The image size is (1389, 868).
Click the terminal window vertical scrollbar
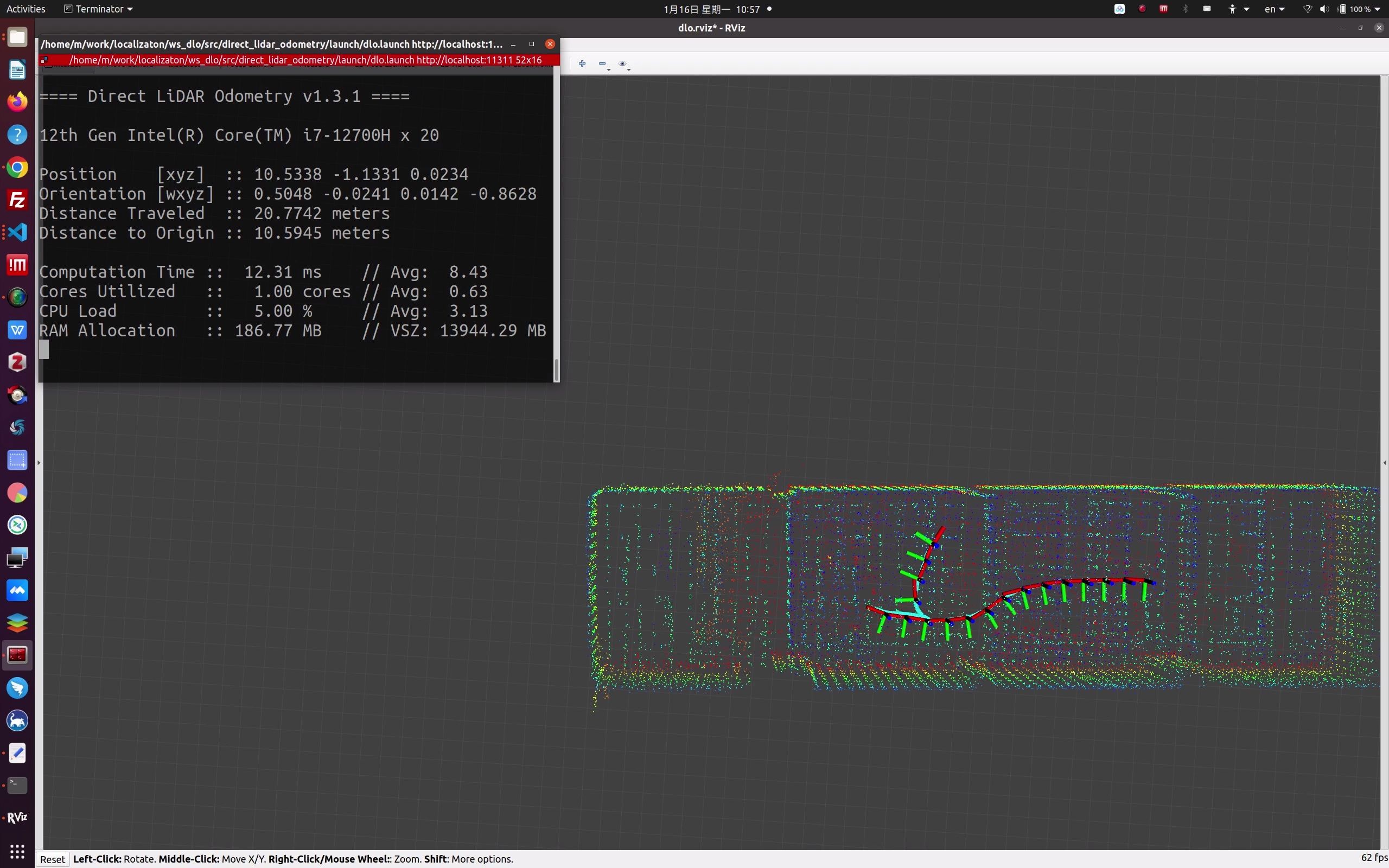tap(556, 369)
